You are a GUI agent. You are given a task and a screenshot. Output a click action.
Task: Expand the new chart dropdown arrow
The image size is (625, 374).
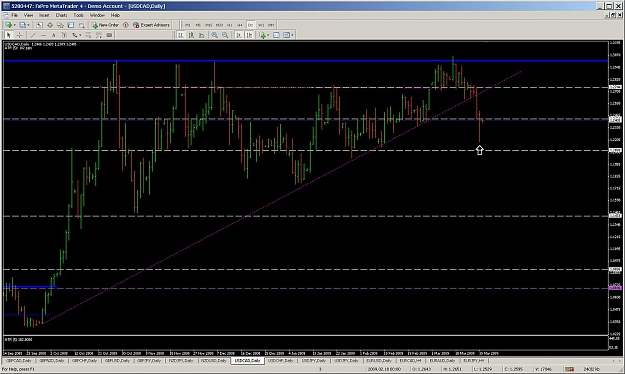click(14, 25)
